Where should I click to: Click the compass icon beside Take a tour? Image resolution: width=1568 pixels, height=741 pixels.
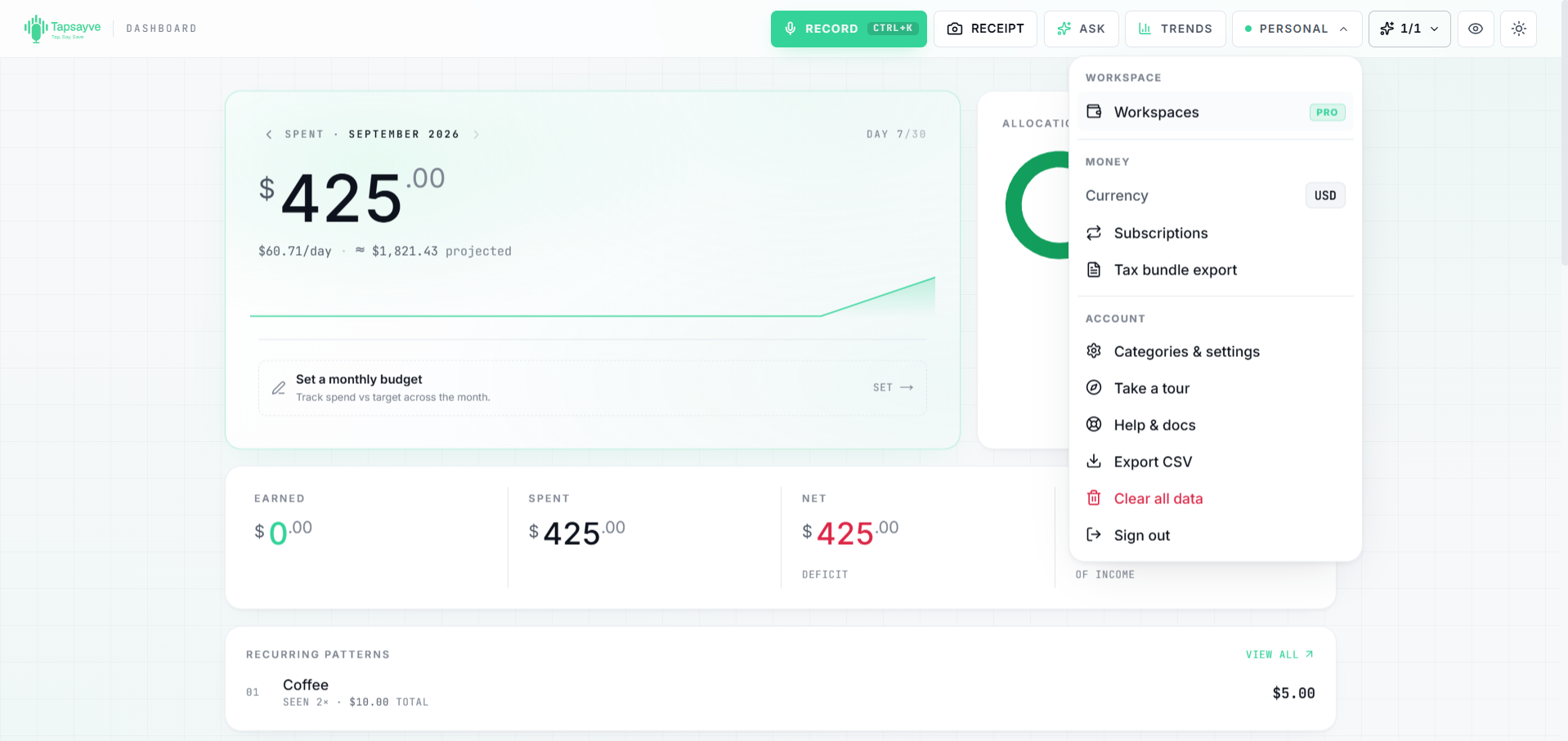tap(1094, 388)
